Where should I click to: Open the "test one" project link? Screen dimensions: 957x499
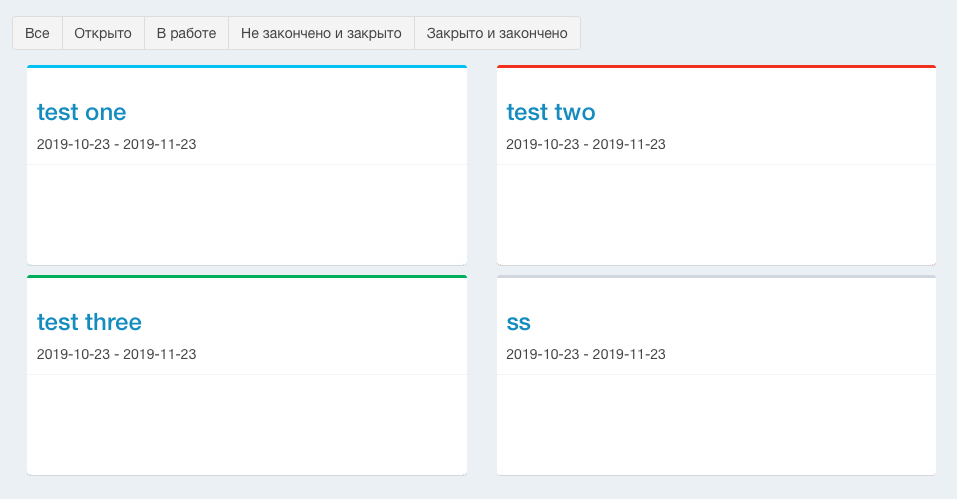tap(81, 112)
